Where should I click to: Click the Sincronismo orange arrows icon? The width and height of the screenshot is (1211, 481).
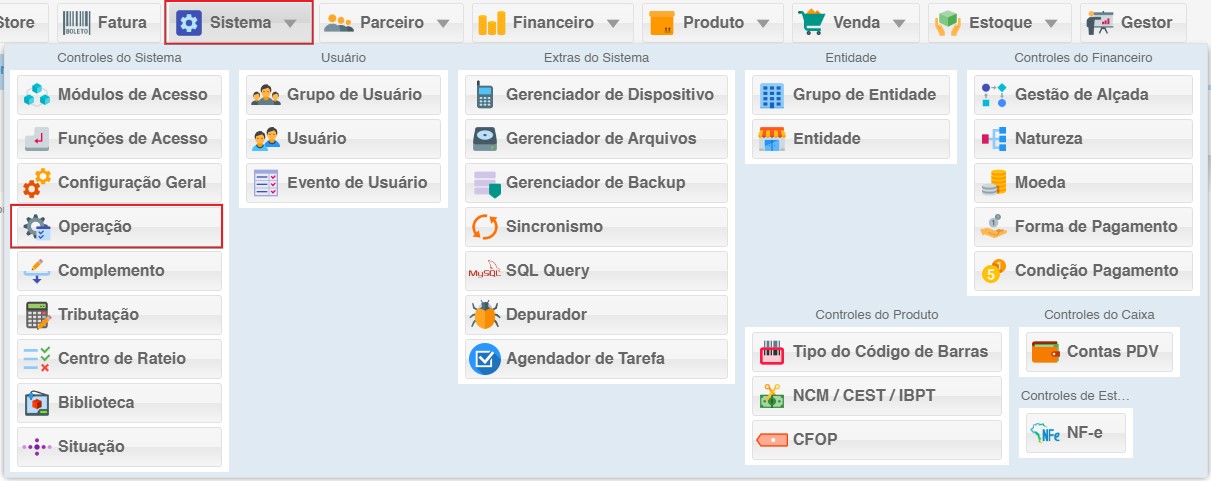485,227
